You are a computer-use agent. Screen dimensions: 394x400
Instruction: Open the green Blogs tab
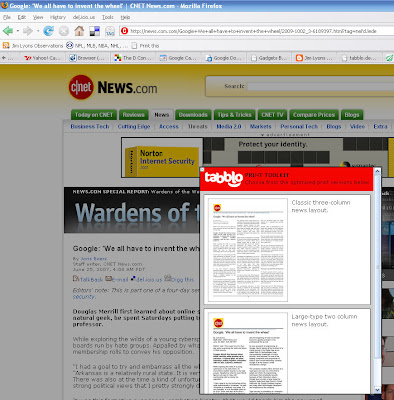click(x=352, y=115)
